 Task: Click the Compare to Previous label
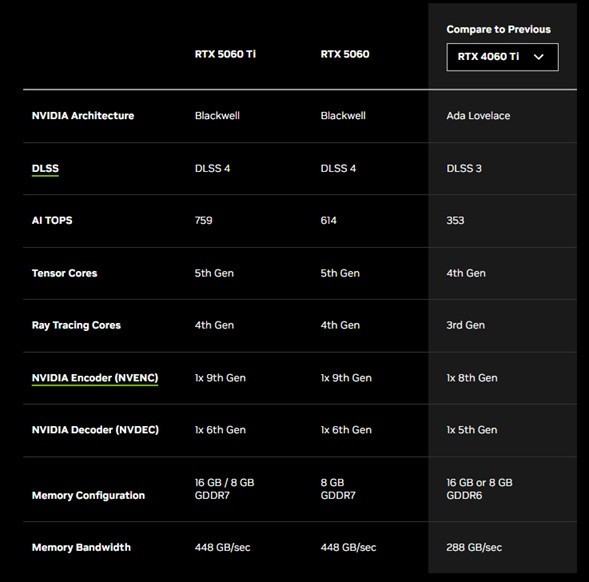[x=498, y=29]
